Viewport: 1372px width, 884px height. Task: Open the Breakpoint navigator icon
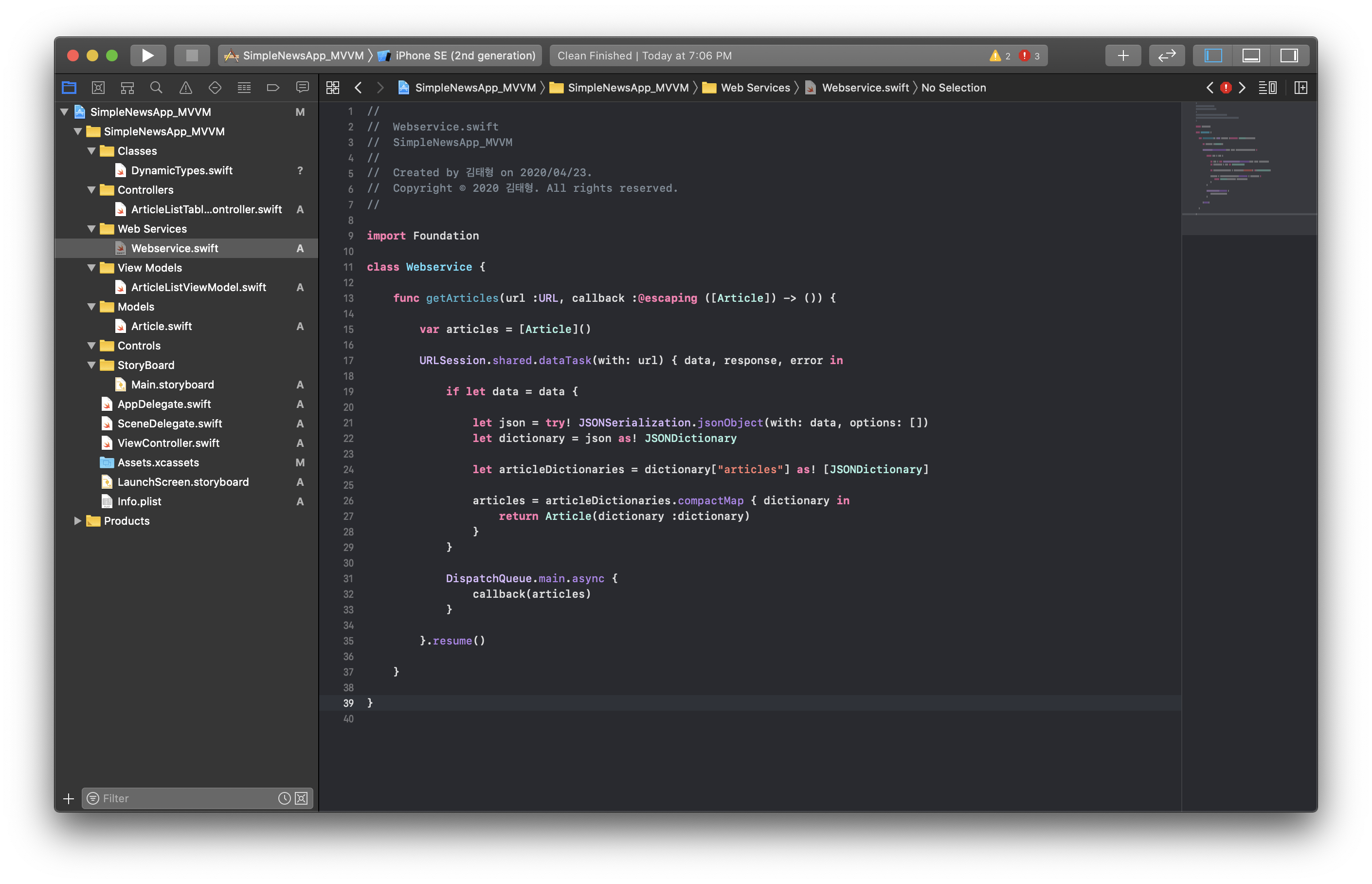pos(273,88)
